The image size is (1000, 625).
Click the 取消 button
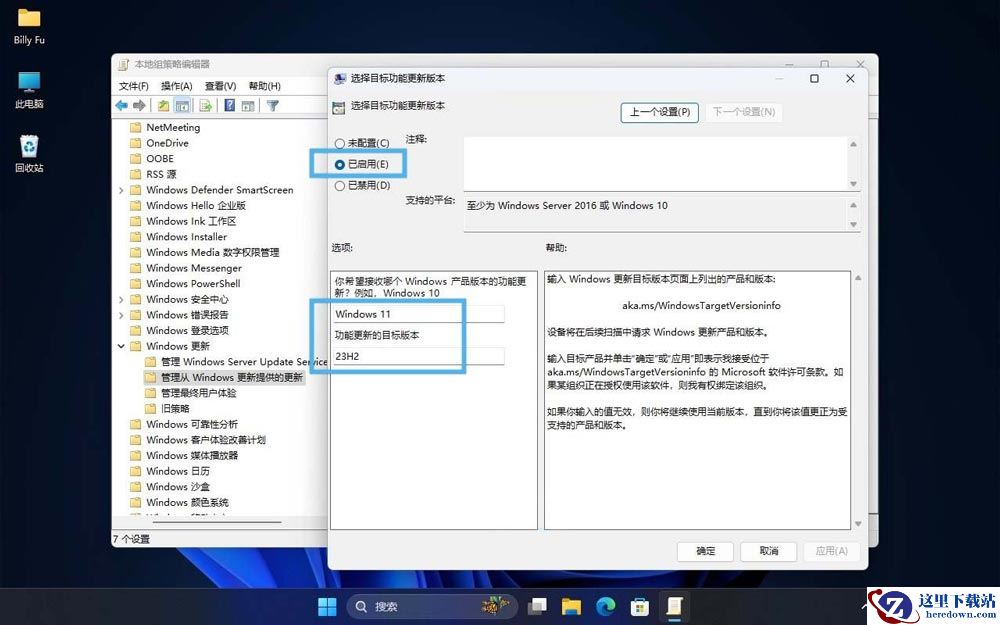click(x=769, y=551)
